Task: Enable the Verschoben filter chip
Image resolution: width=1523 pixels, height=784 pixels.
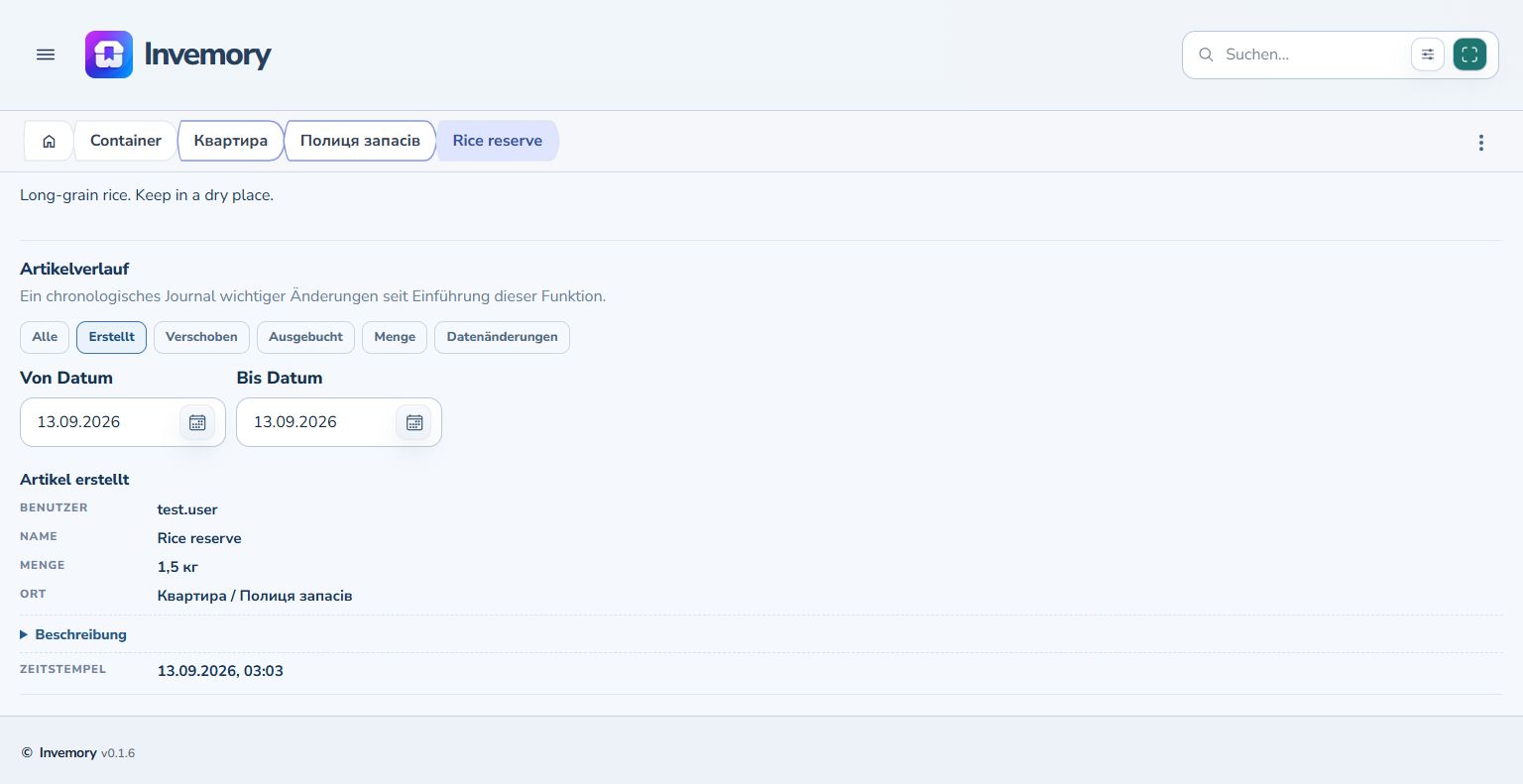Action: (201, 337)
